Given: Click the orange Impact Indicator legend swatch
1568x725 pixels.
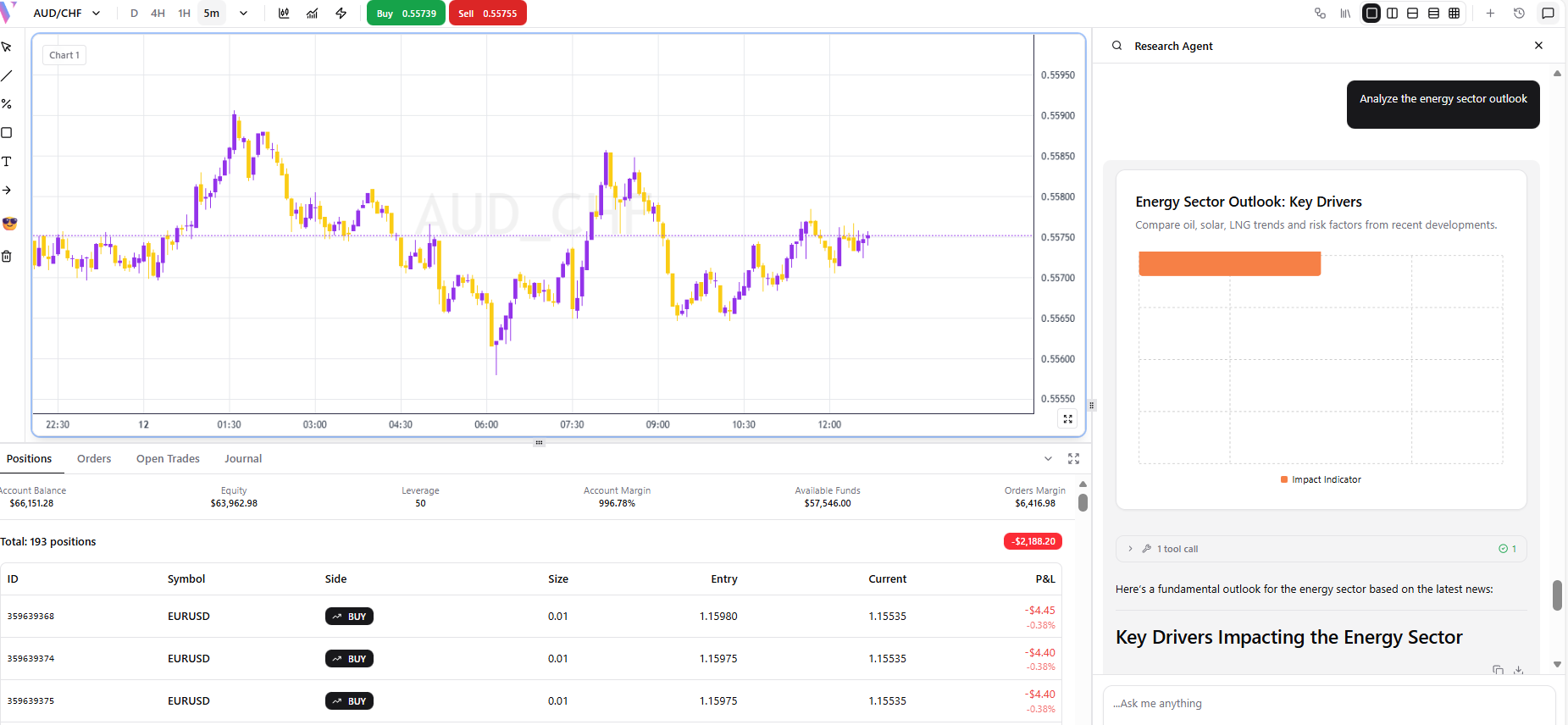Looking at the screenshot, I should [1284, 480].
